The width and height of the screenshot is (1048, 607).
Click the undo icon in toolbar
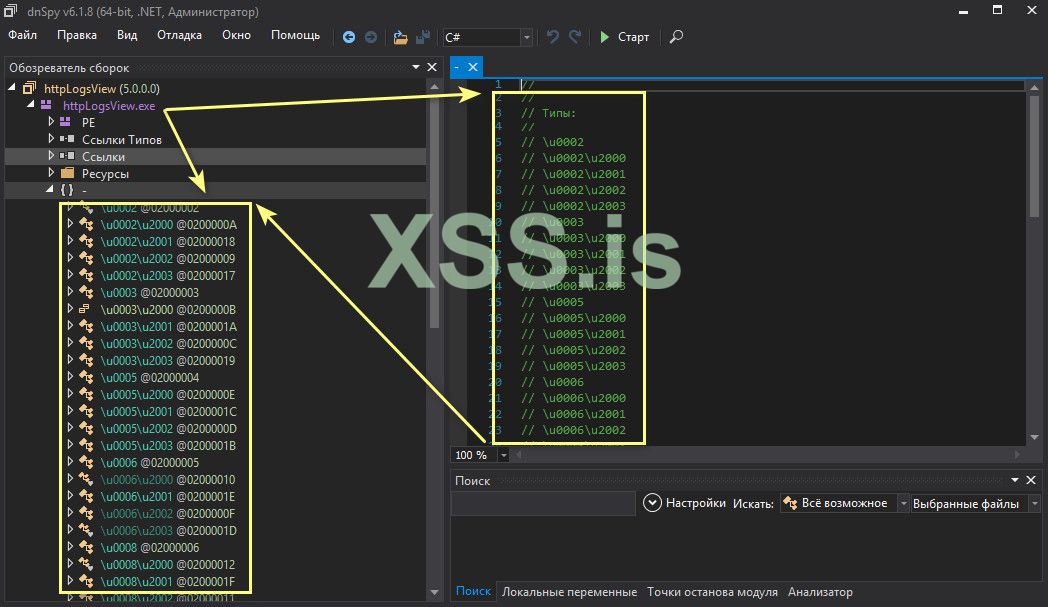[x=553, y=37]
